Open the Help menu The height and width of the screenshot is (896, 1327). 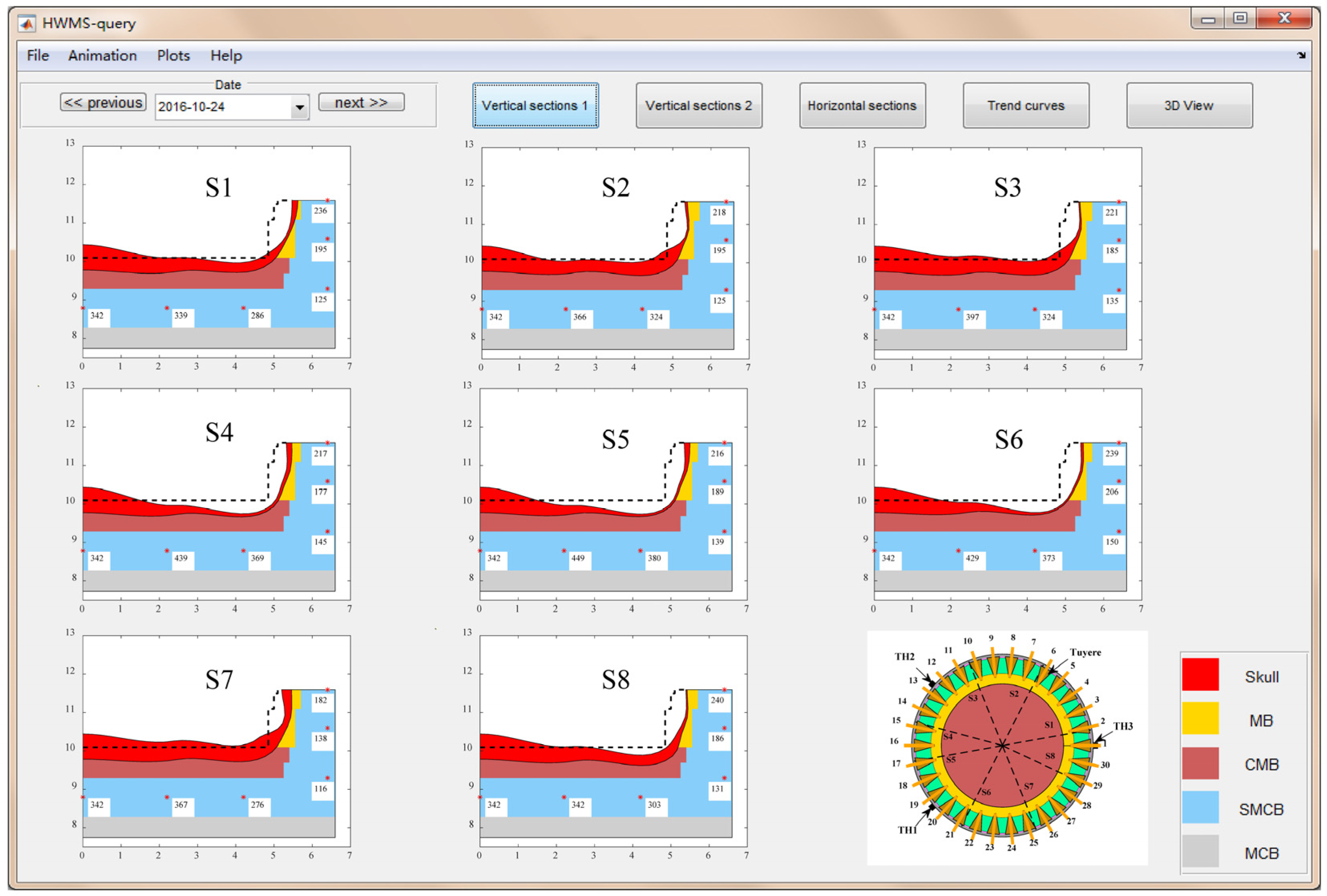[226, 55]
